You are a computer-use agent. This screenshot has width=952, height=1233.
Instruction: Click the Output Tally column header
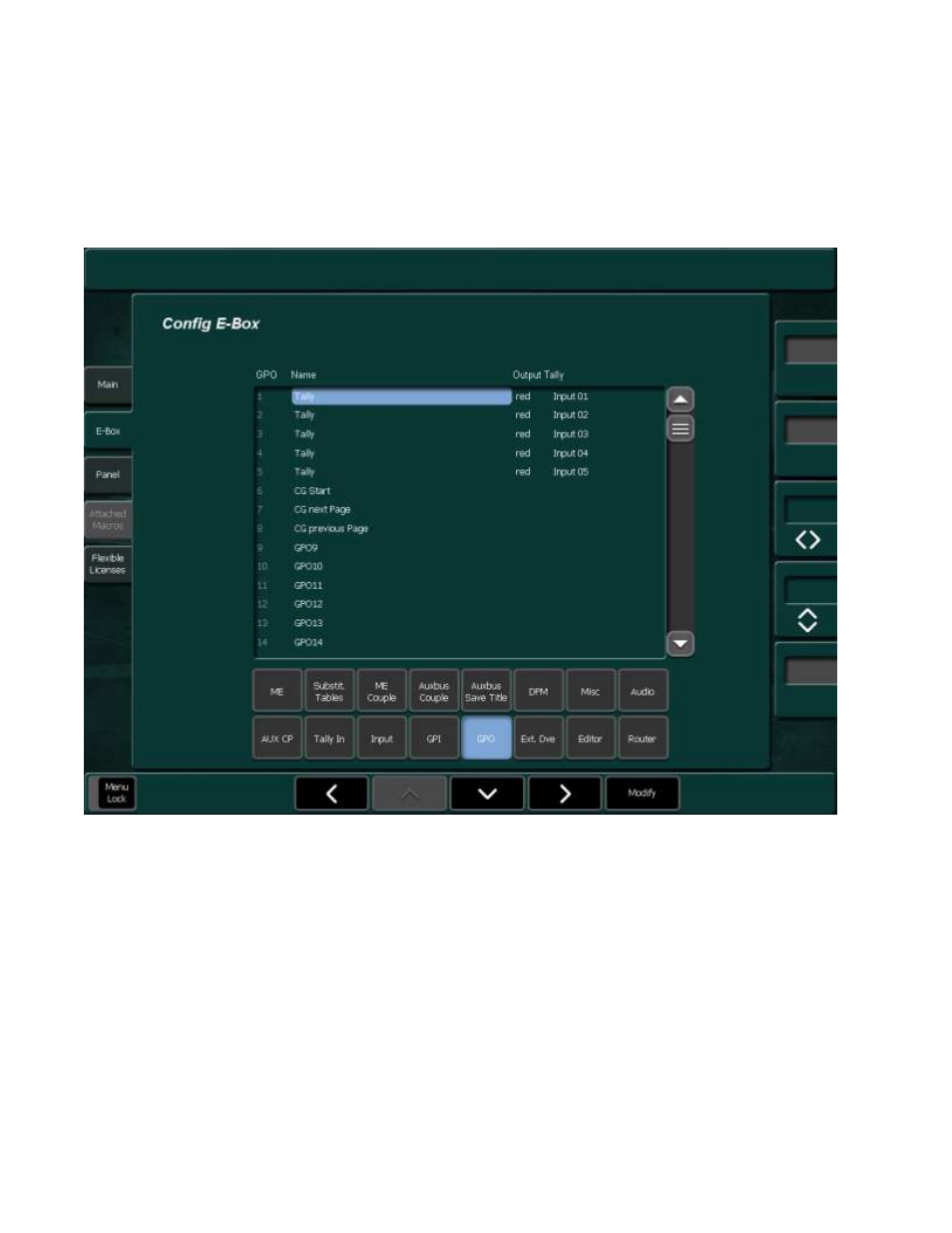click(538, 375)
